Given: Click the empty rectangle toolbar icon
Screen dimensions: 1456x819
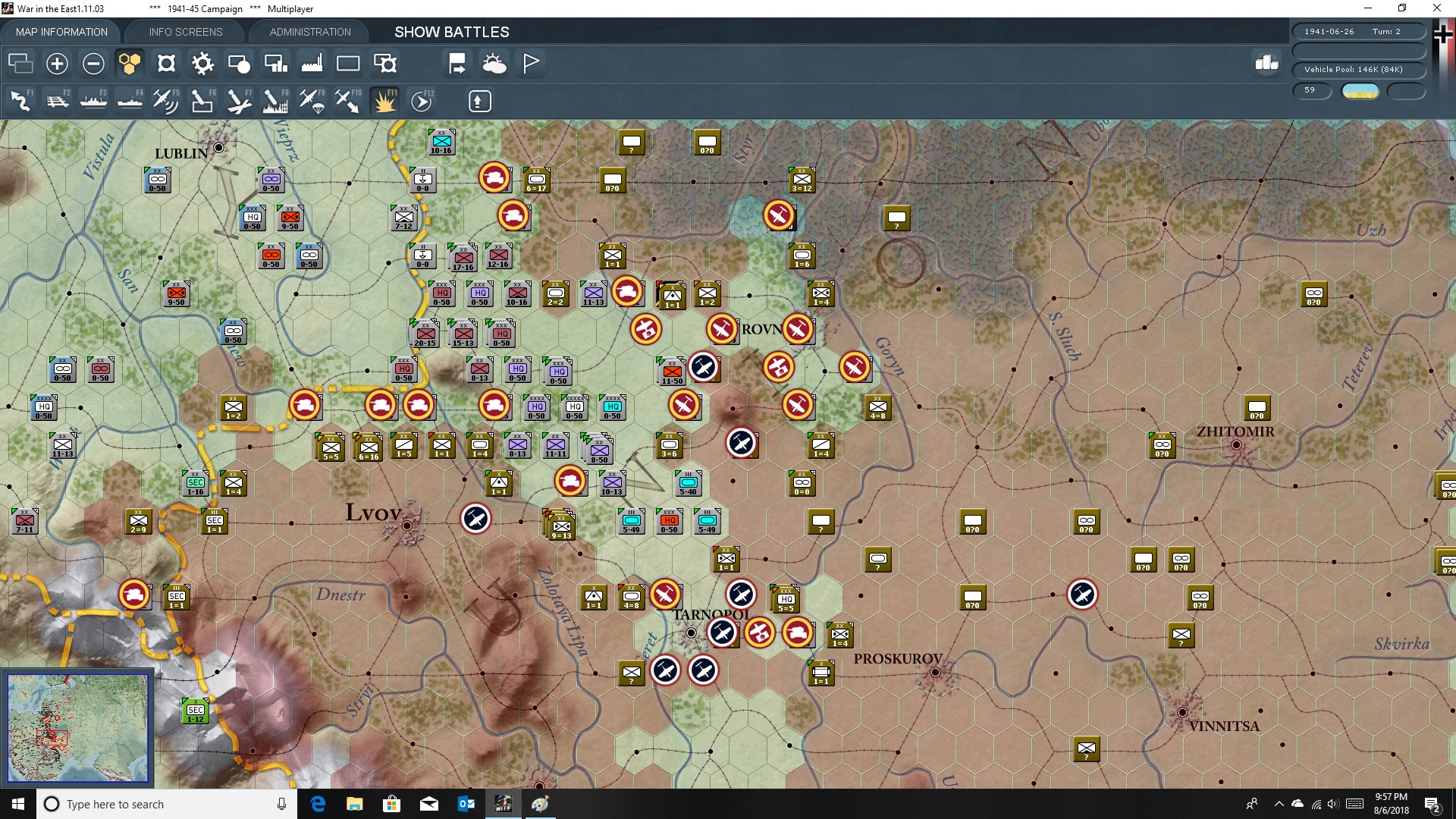Looking at the screenshot, I should click(x=348, y=63).
